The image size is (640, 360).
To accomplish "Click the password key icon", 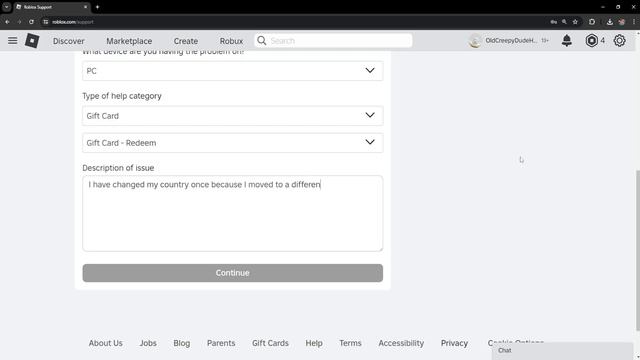I will 553,22.
